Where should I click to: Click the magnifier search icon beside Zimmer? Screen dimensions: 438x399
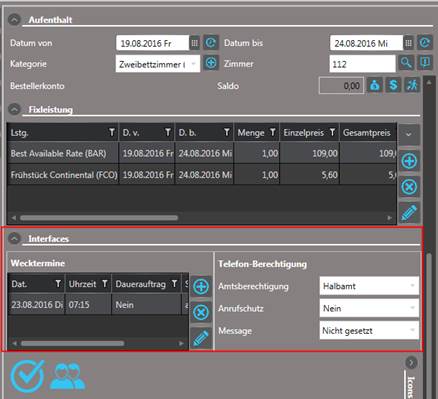click(406, 63)
